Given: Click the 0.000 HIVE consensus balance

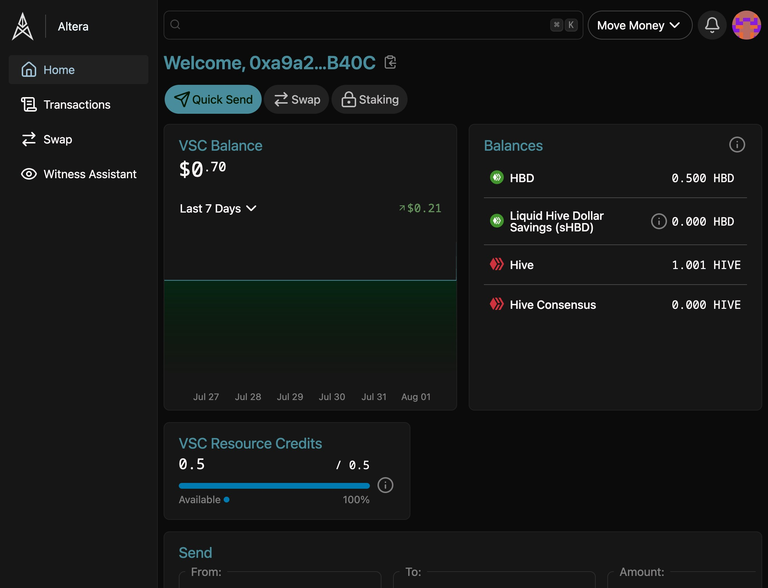Looking at the screenshot, I should click(706, 305).
